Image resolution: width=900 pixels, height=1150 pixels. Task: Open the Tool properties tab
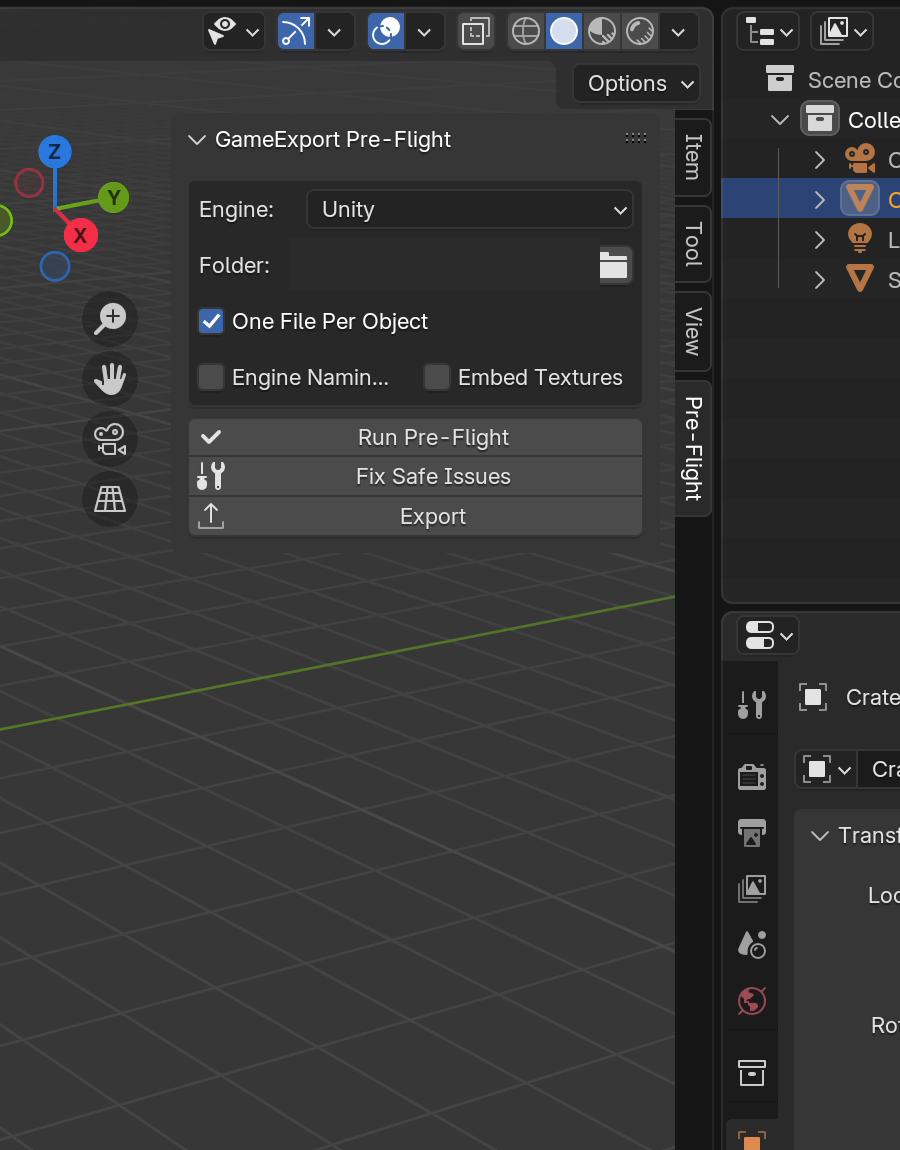coord(752,705)
